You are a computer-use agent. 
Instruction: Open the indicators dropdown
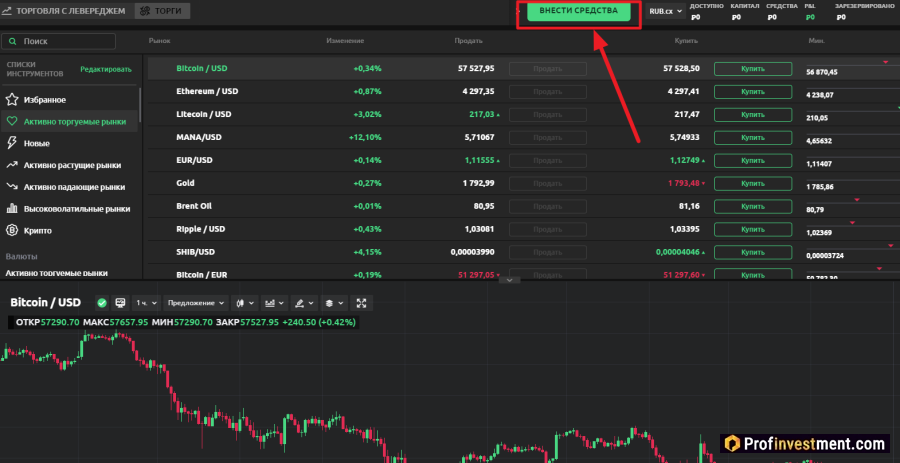[273, 303]
